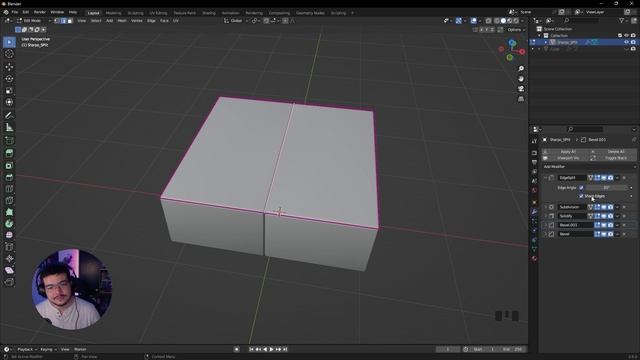
Task: Select the Rotate tool
Action: (9, 78)
